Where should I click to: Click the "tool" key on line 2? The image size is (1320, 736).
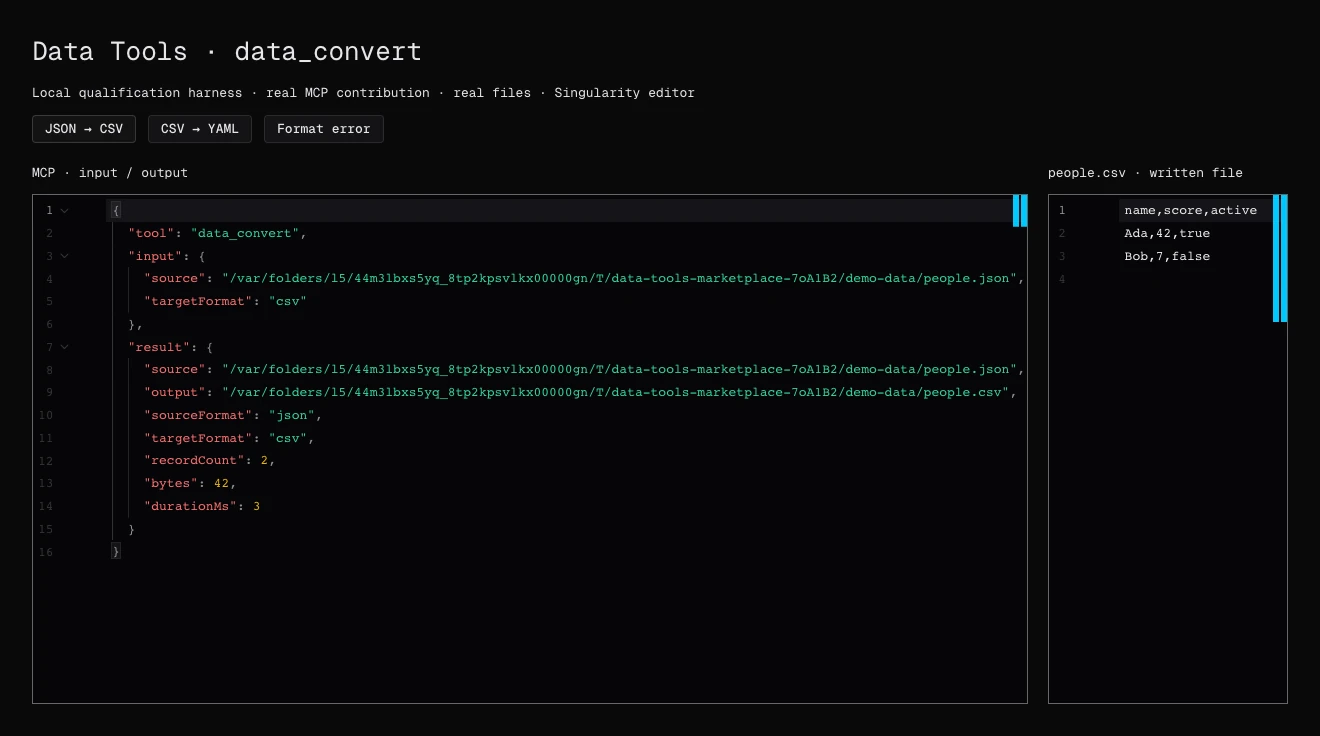[x=152, y=233]
